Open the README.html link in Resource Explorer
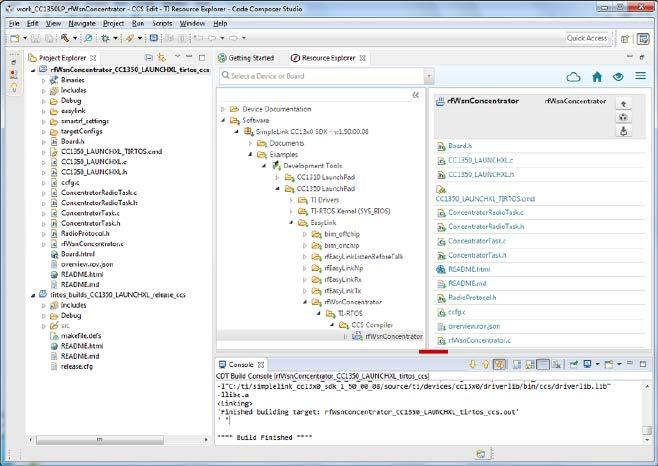658x466 pixels. pyautogui.click(x=469, y=270)
